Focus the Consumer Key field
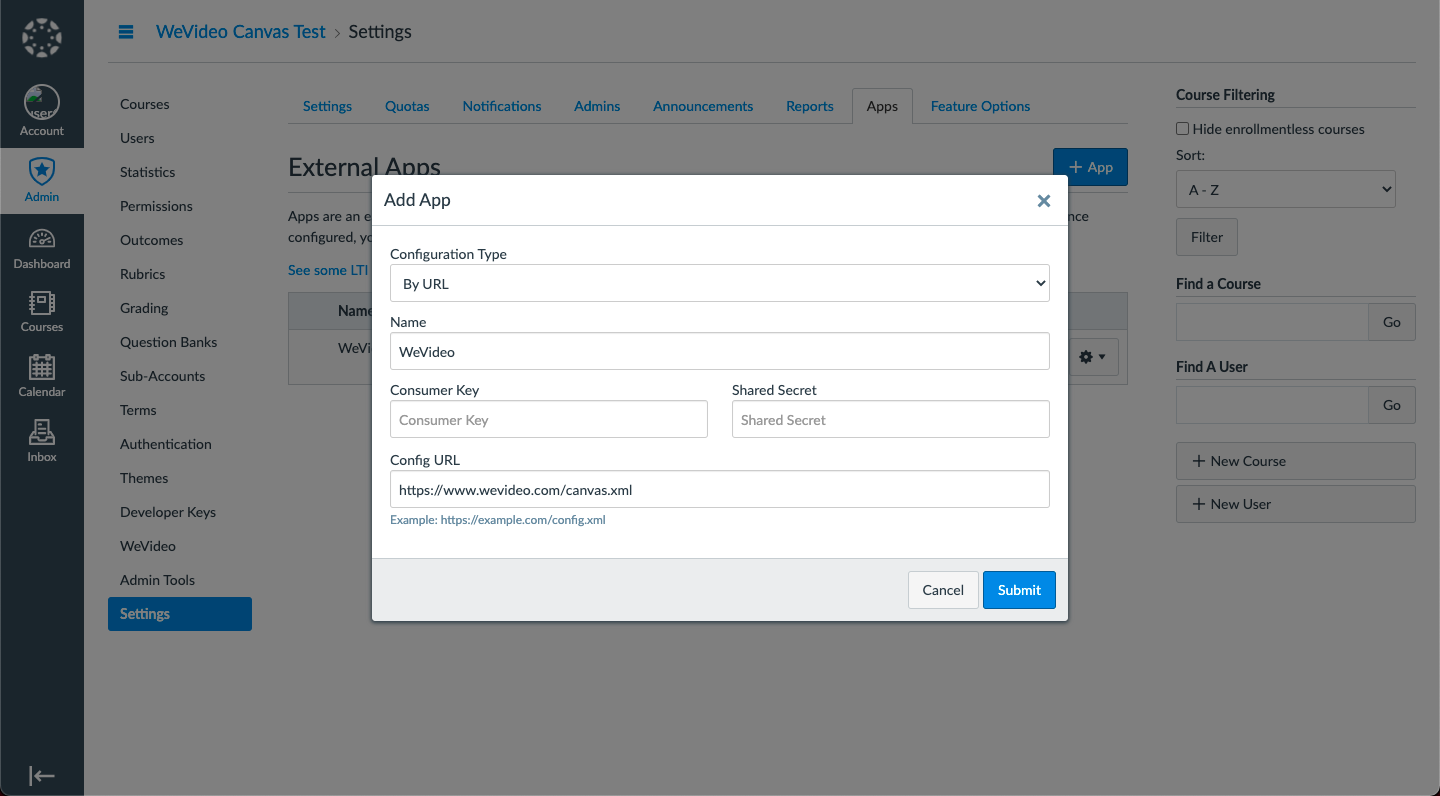The width and height of the screenshot is (1440, 796). click(549, 419)
